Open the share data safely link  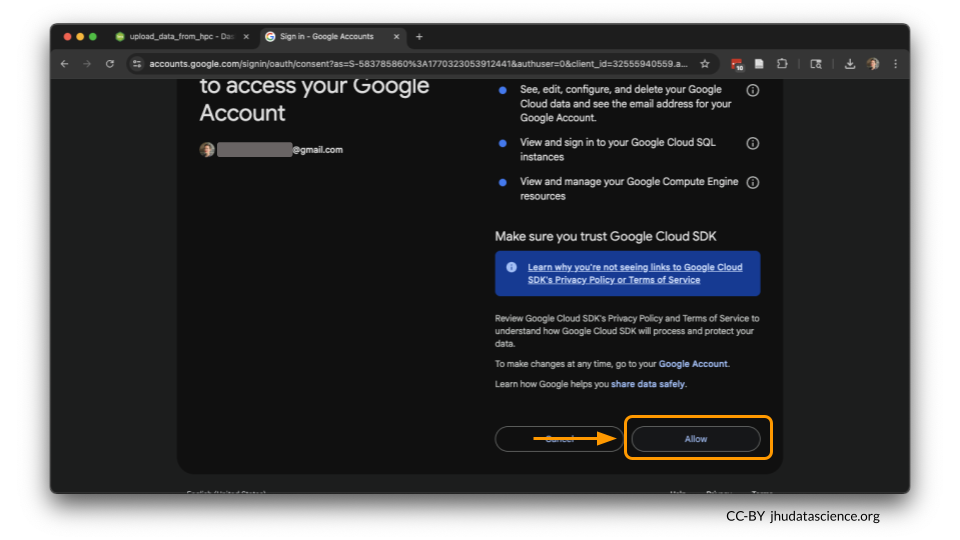click(648, 384)
